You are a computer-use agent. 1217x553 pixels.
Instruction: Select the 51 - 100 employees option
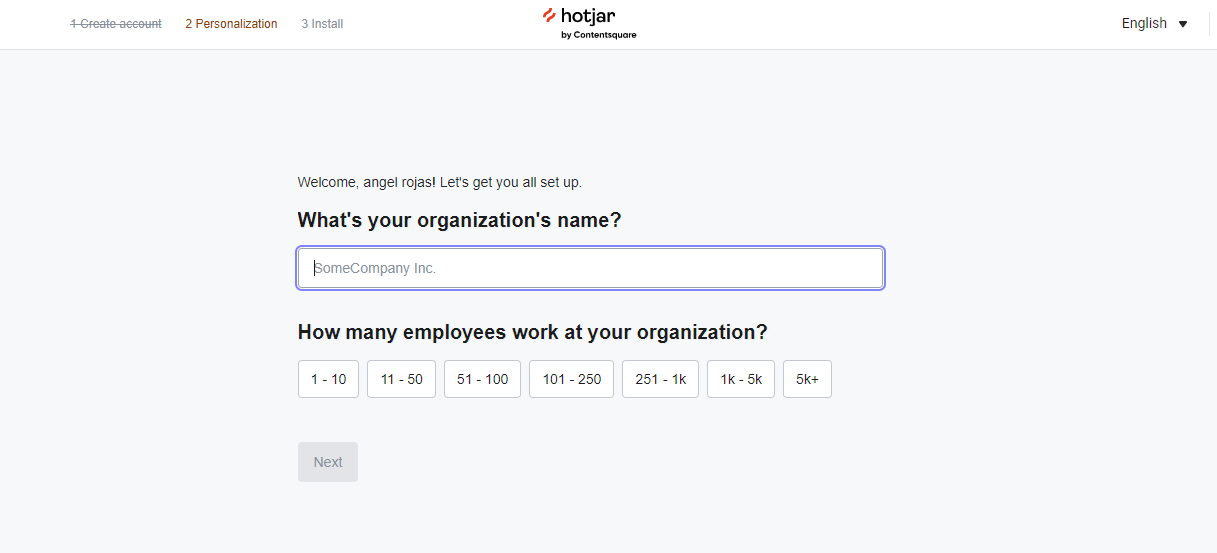(x=482, y=379)
